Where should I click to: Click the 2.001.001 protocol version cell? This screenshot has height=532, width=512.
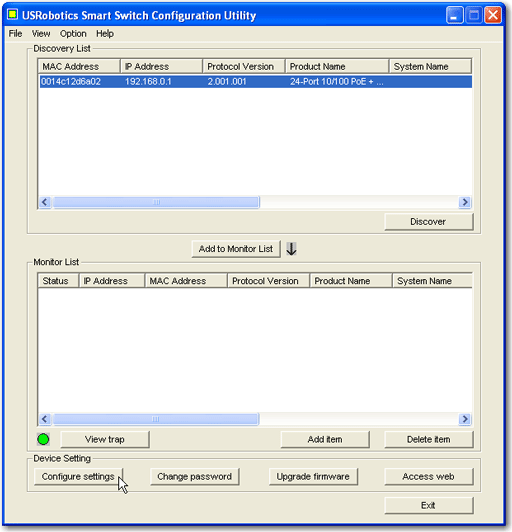[227, 82]
